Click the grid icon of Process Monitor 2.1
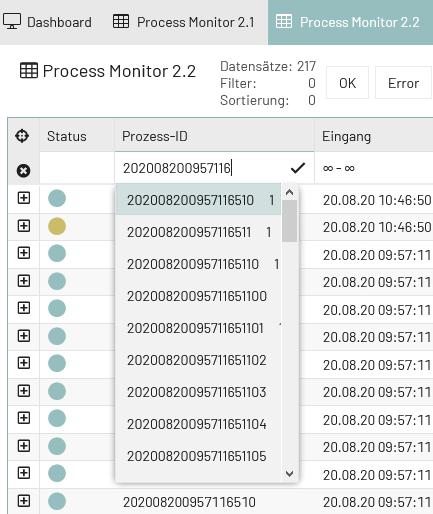Viewport: 433px width, 514px height. [121, 21]
